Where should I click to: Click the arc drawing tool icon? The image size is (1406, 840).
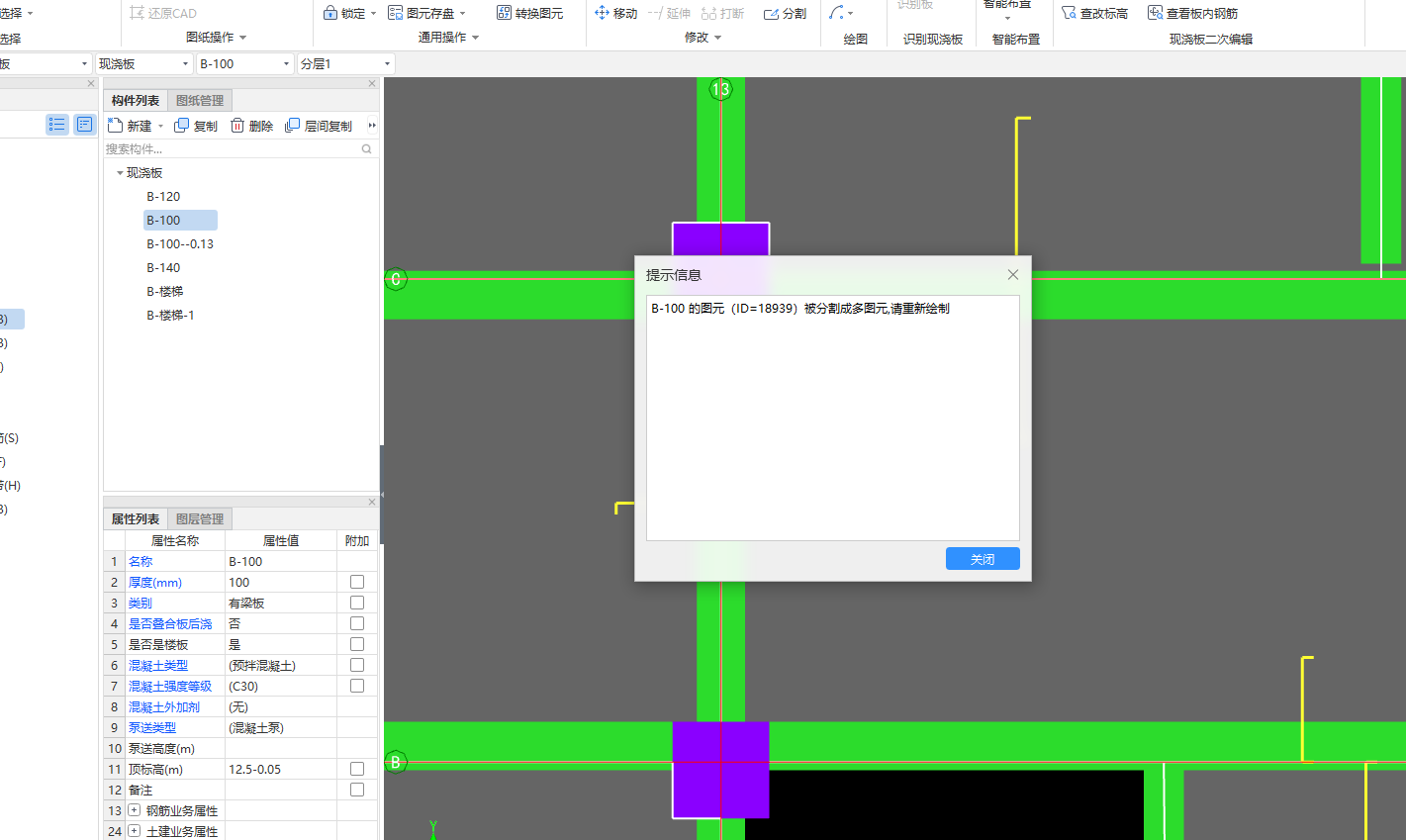(837, 13)
